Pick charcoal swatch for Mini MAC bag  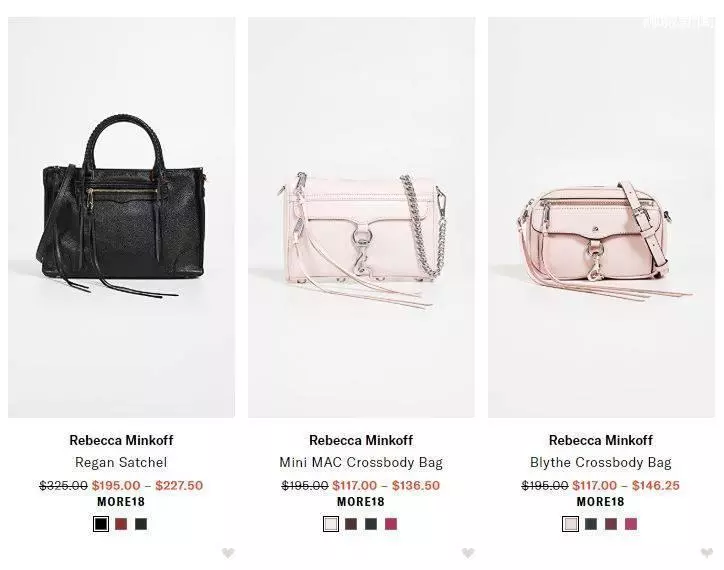tap(371, 524)
